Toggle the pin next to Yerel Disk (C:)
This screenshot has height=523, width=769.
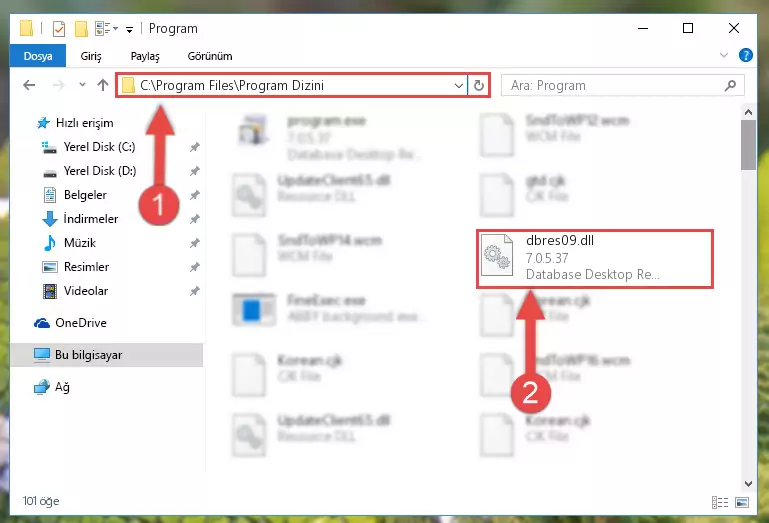(195, 147)
